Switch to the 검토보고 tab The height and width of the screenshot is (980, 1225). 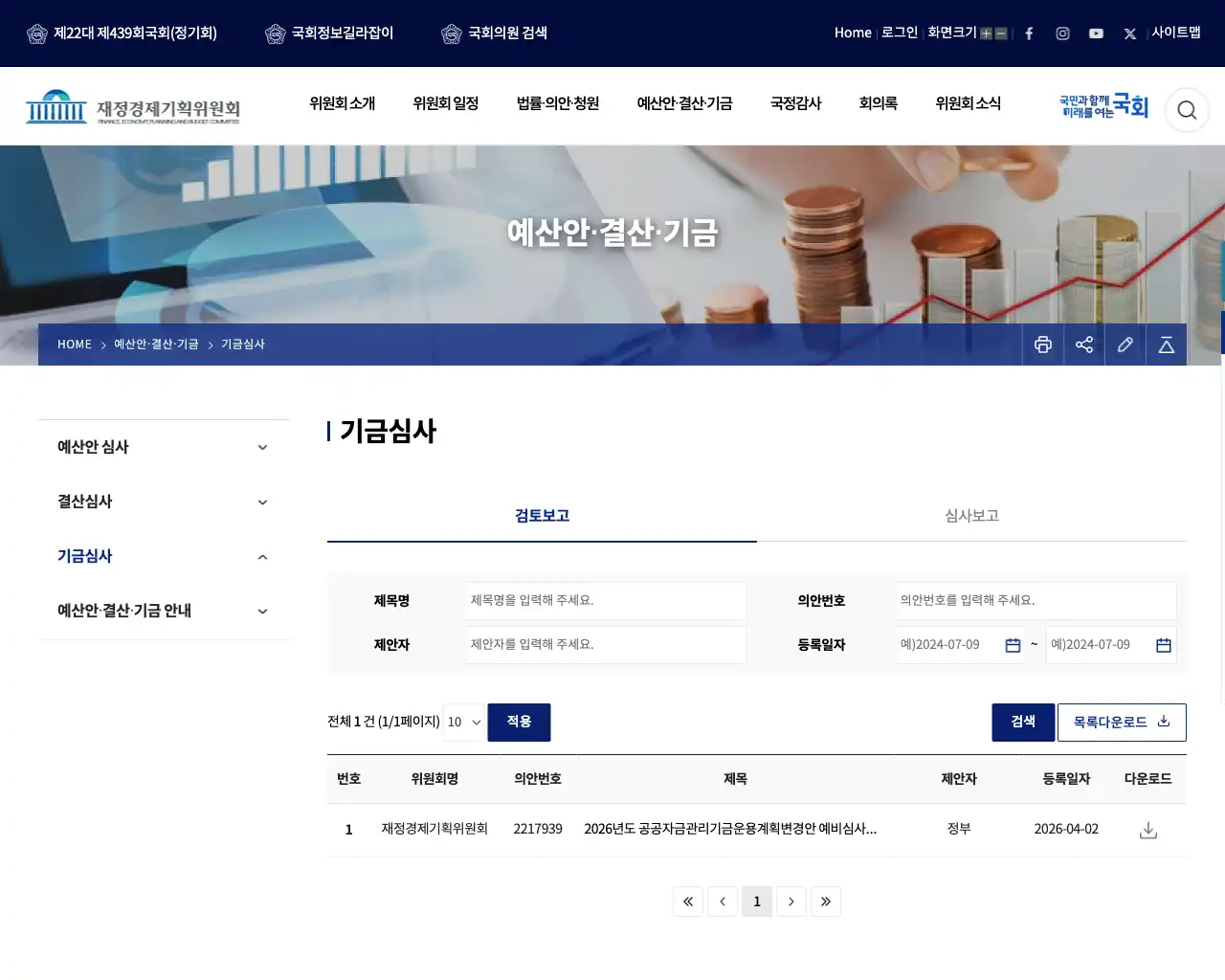tap(542, 516)
